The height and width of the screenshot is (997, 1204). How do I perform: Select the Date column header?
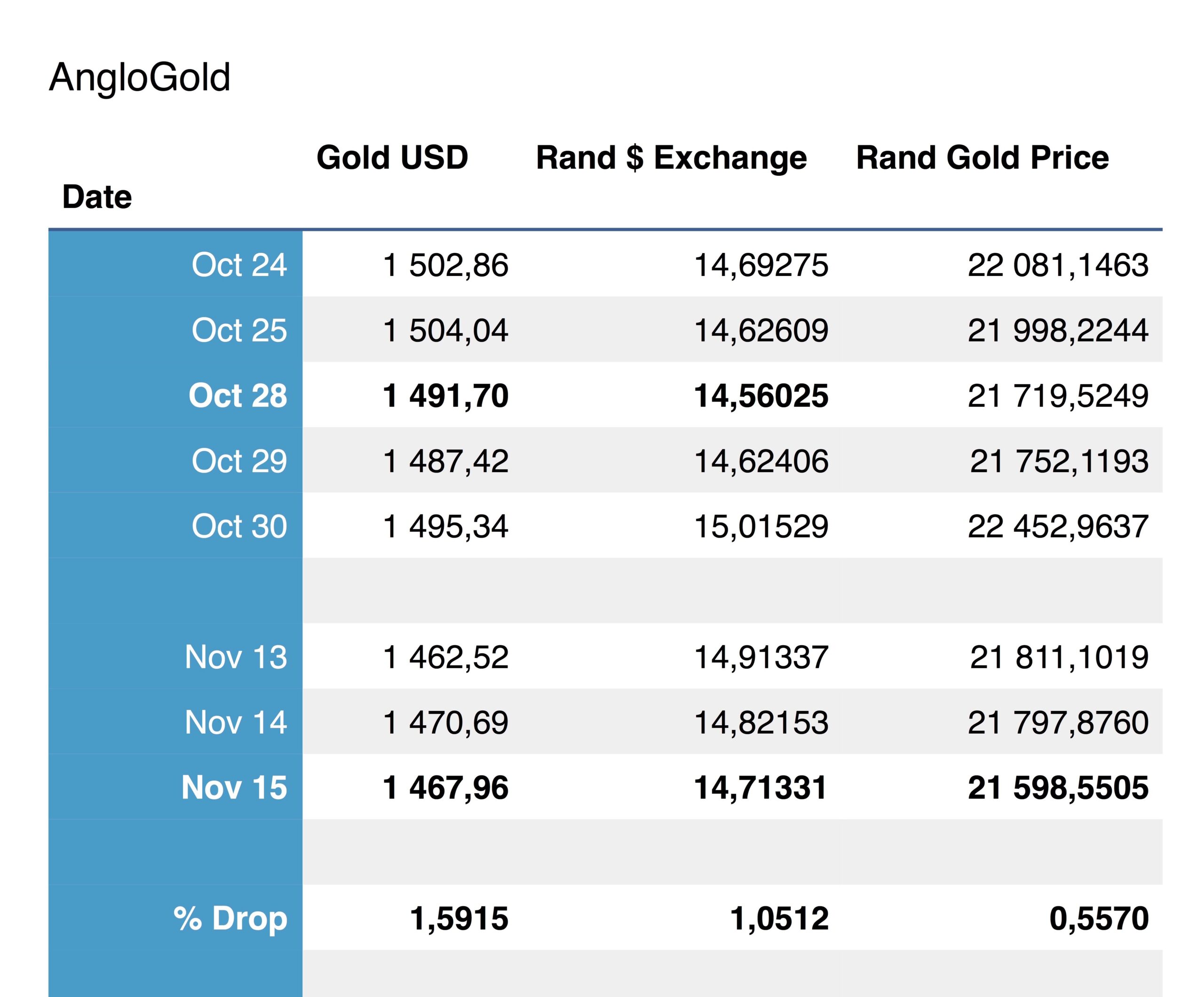coord(97,197)
